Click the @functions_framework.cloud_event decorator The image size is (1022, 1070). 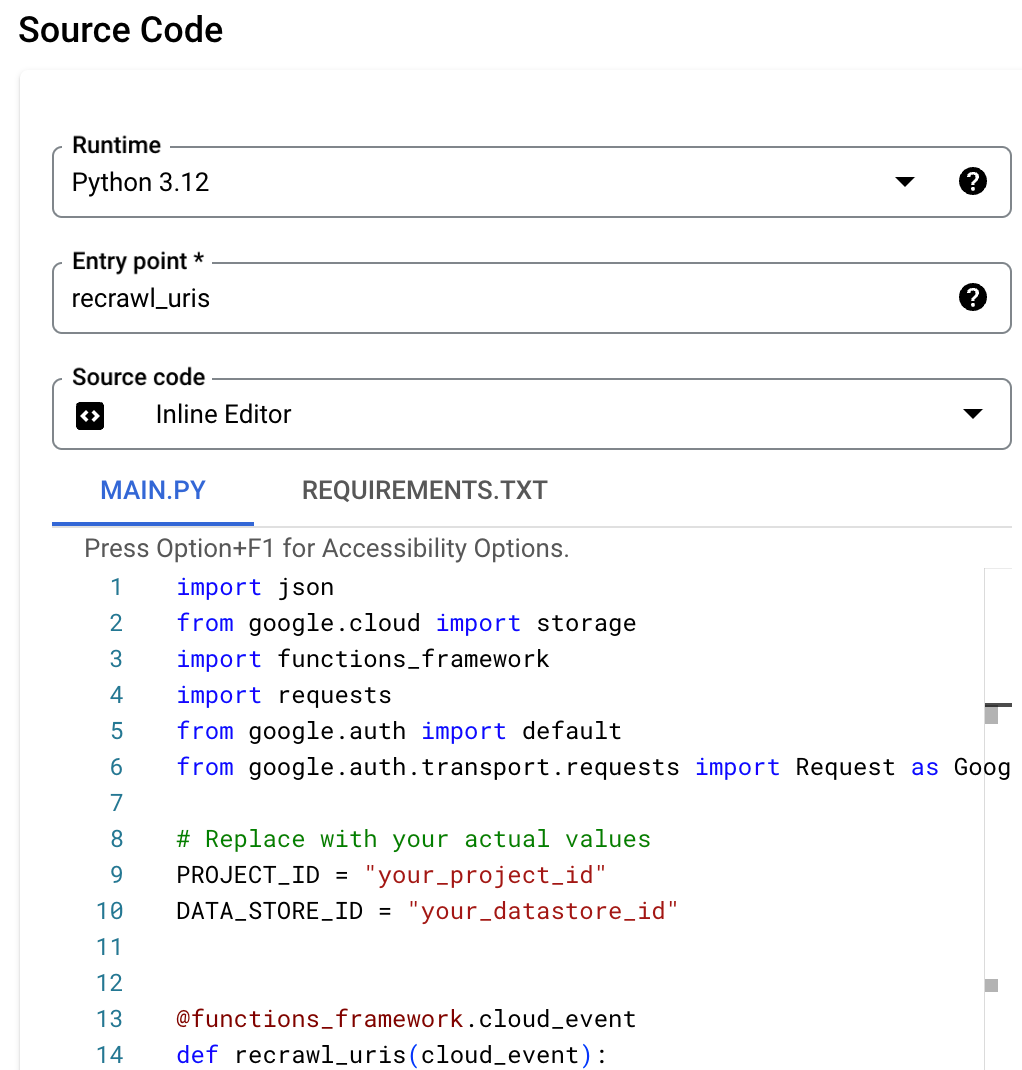(406, 1019)
